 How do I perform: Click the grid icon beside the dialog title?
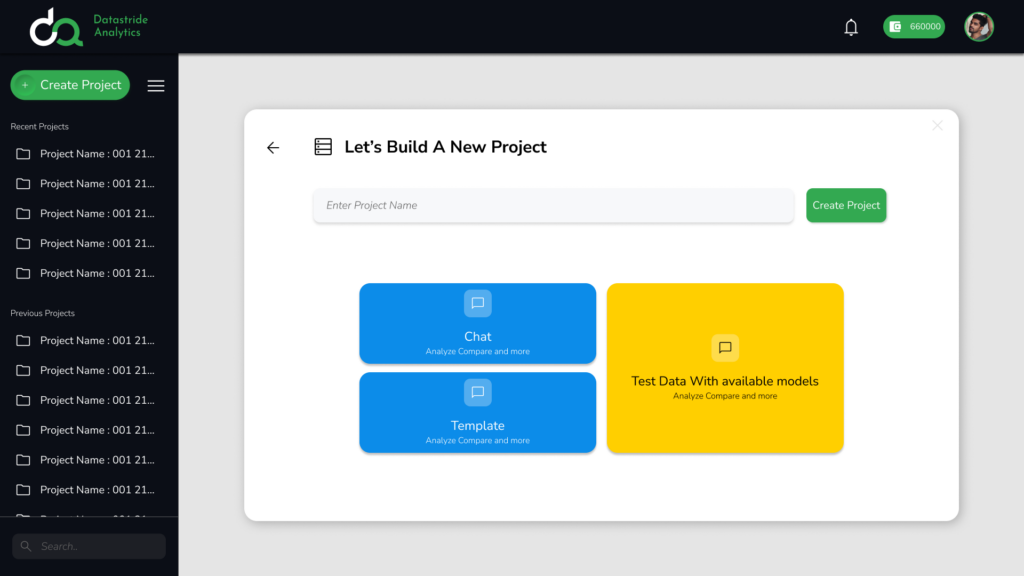pos(322,146)
